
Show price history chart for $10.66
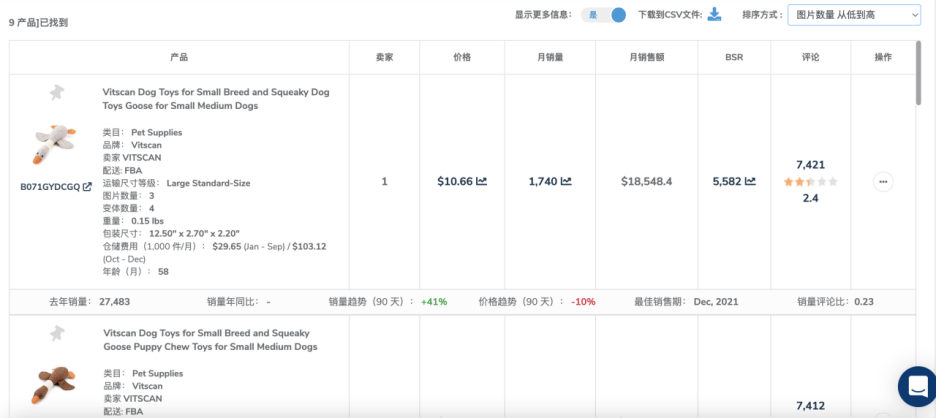click(481, 182)
